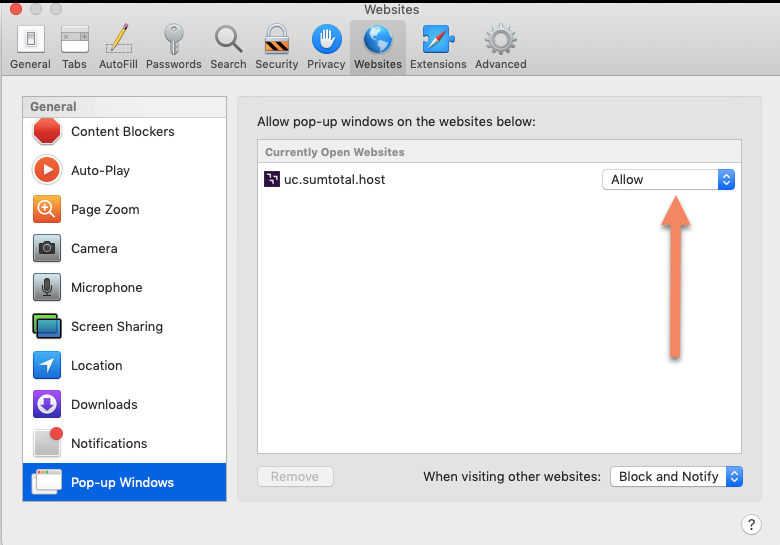The width and height of the screenshot is (780, 545).
Task: Select the Downloads arrow icon
Action: coord(47,404)
